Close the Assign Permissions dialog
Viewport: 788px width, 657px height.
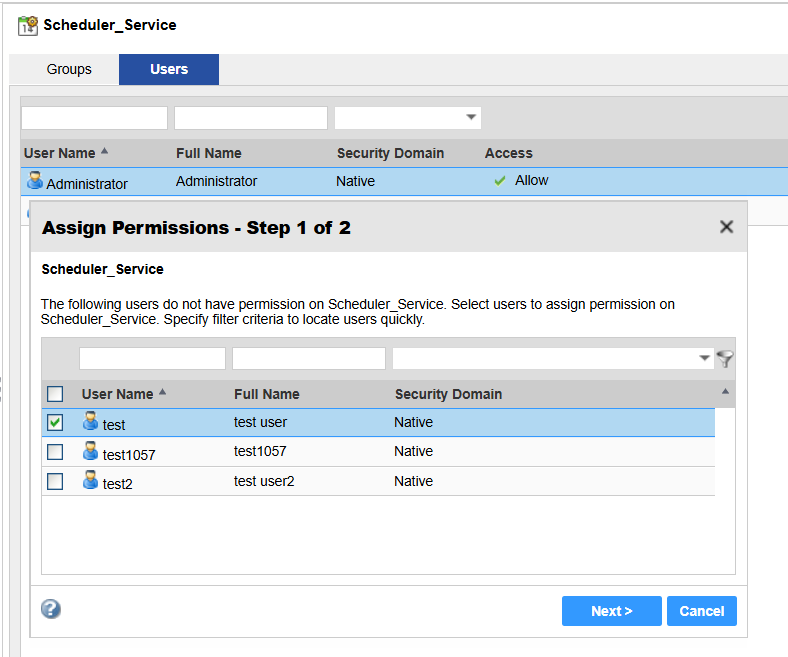click(726, 227)
